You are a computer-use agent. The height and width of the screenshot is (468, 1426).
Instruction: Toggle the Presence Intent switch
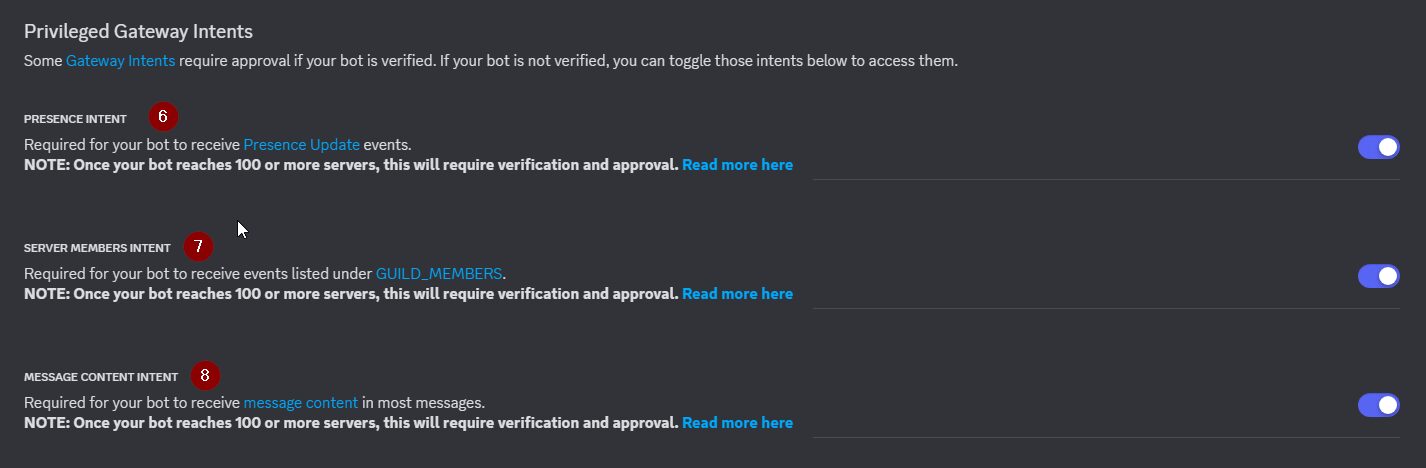[x=1378, y=147]
